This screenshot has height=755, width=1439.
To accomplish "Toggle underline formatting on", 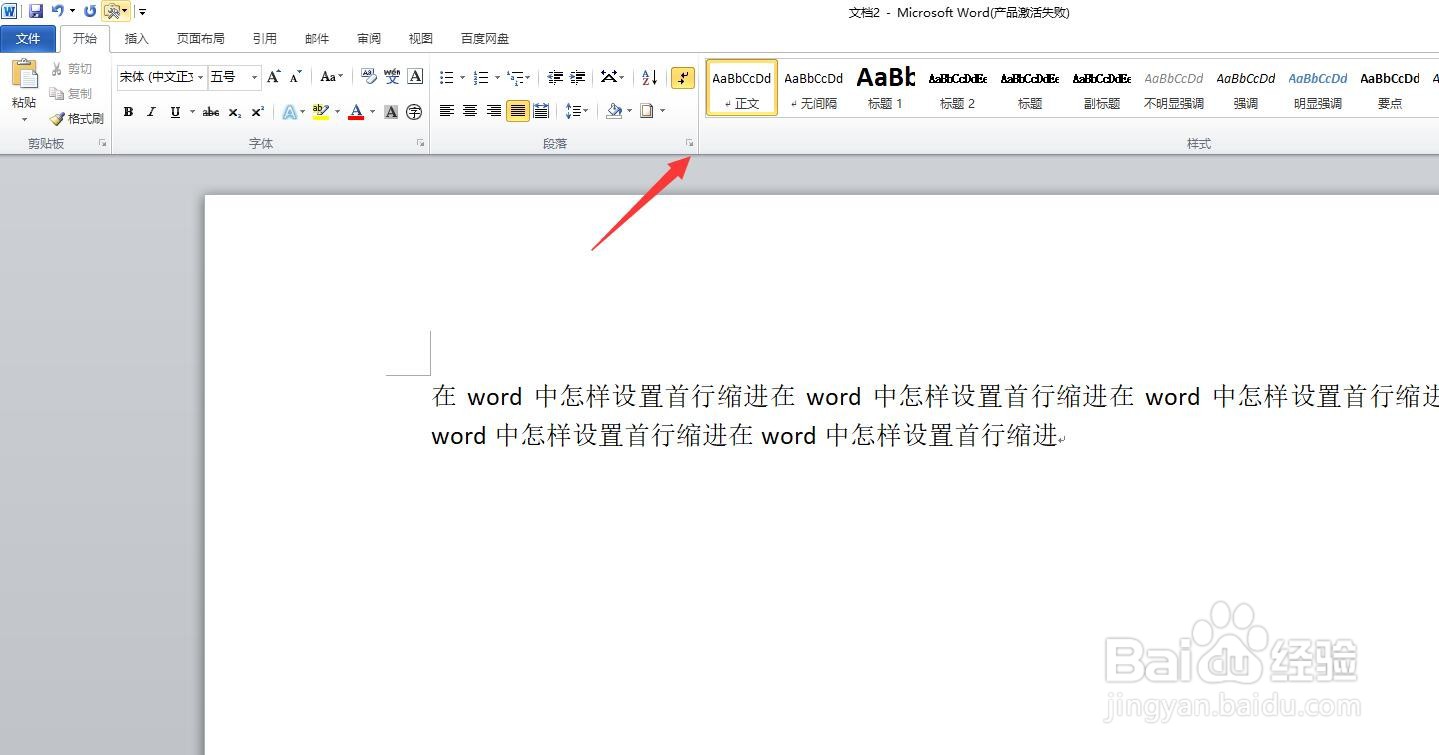I will point(175,111).
